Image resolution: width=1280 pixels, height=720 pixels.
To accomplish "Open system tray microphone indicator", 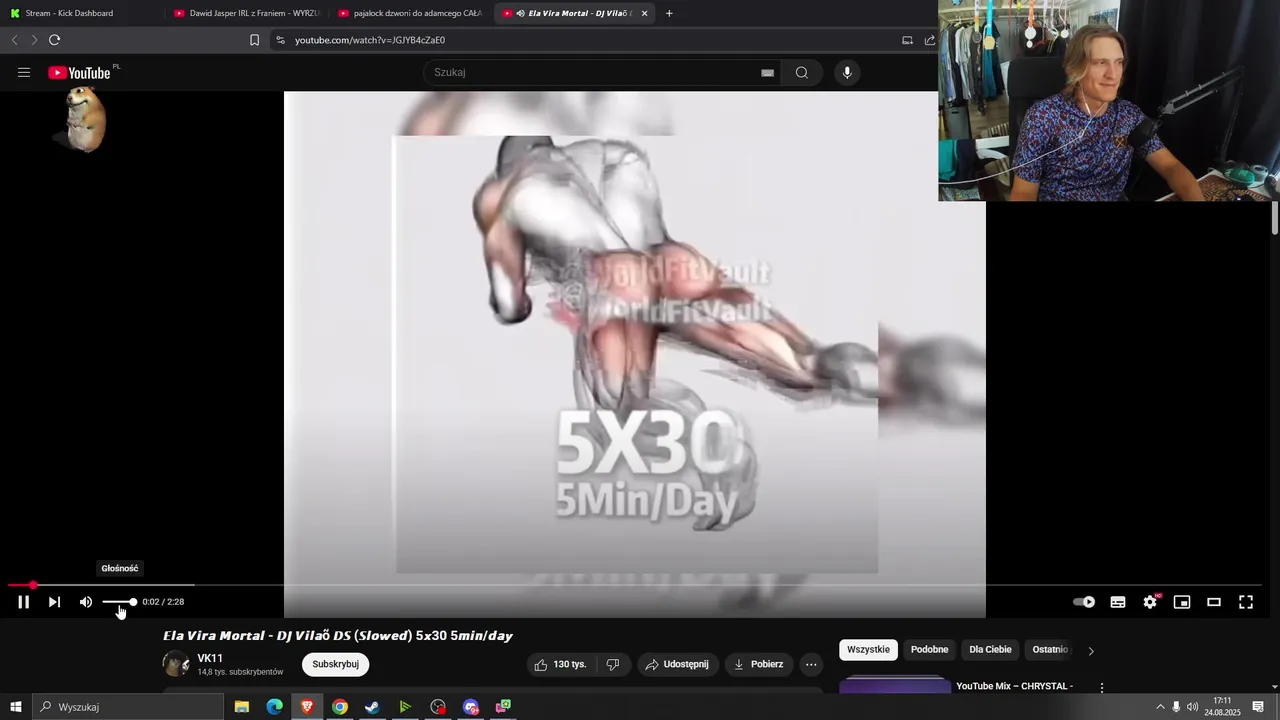I will 1176,707.
